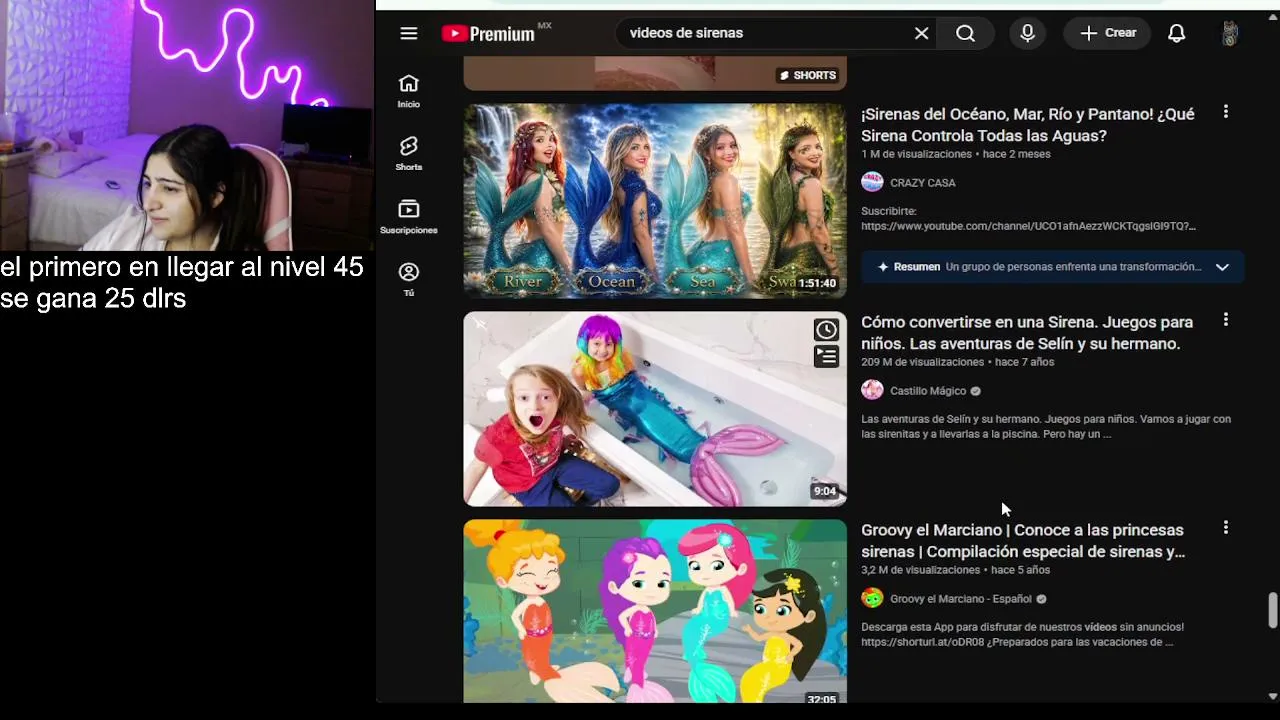
Task: Click the '9:04' duration badge
Action: (825, 492)
